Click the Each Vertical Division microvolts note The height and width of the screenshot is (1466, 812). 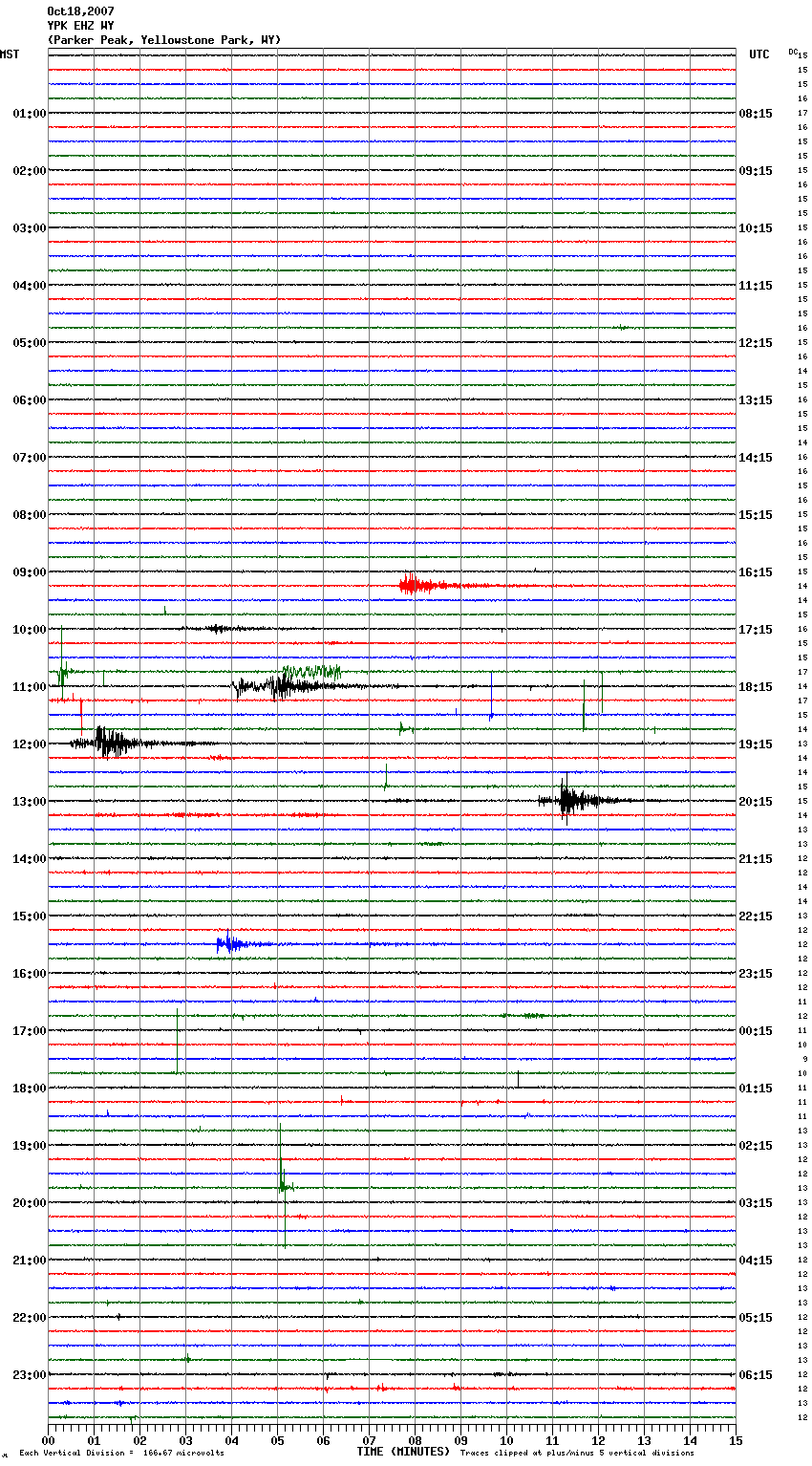pyautogui.click(x=121, y=1454)
